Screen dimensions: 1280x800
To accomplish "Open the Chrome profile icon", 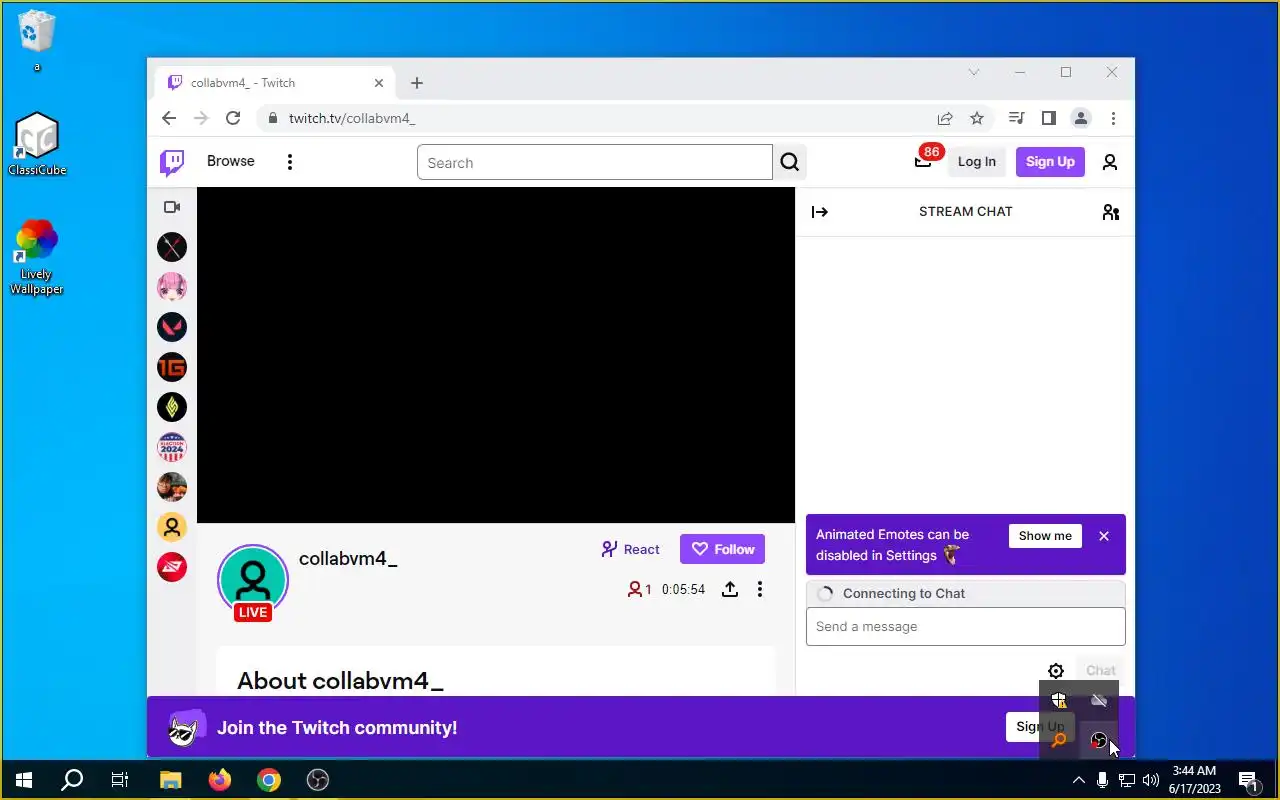I will 1081,118.
